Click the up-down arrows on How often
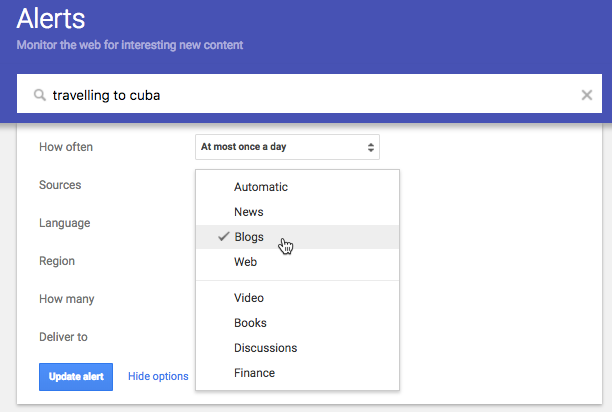The width and height of the screenshot is (612, 412). pos(370,147)
